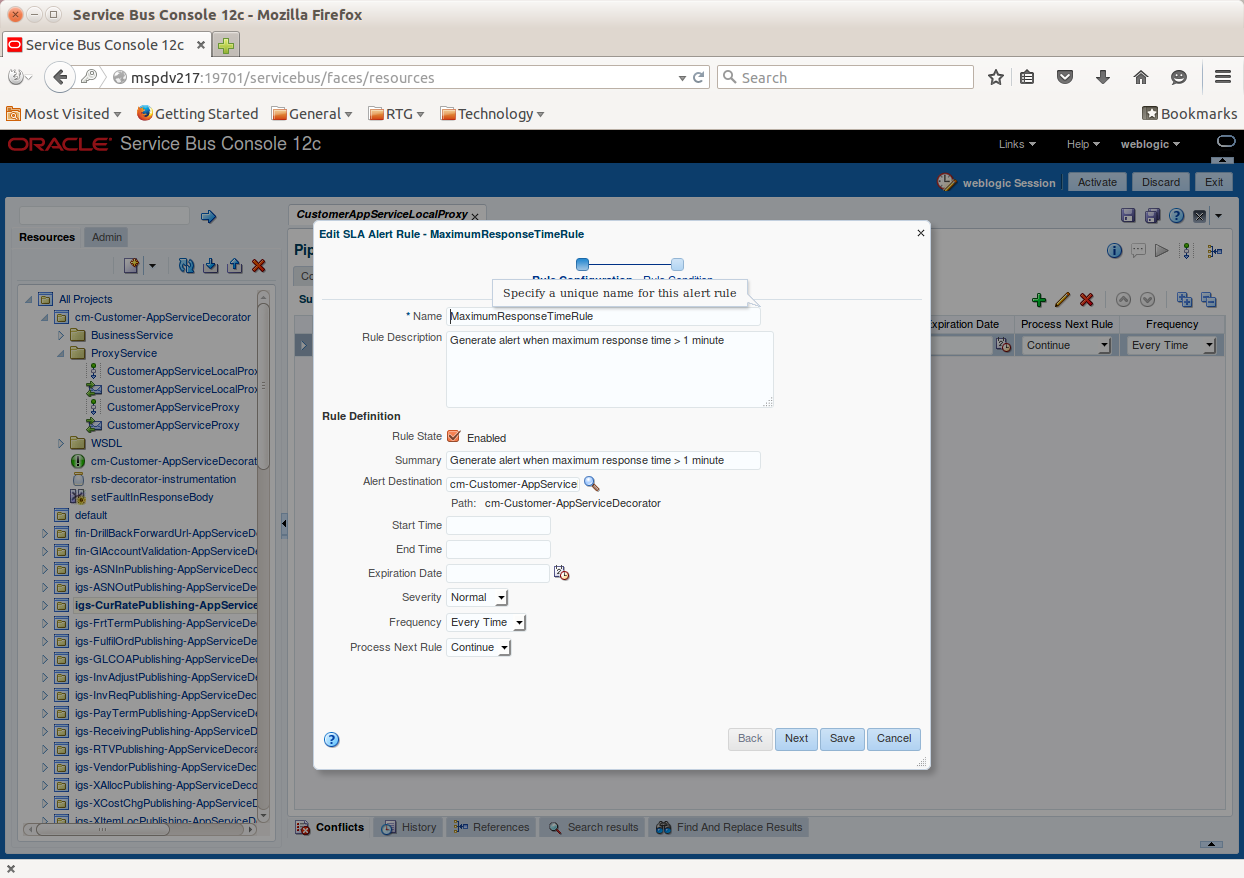Open the weblogic user menu
This screenshot has height=878, width=1244.
pos(1150,144)
